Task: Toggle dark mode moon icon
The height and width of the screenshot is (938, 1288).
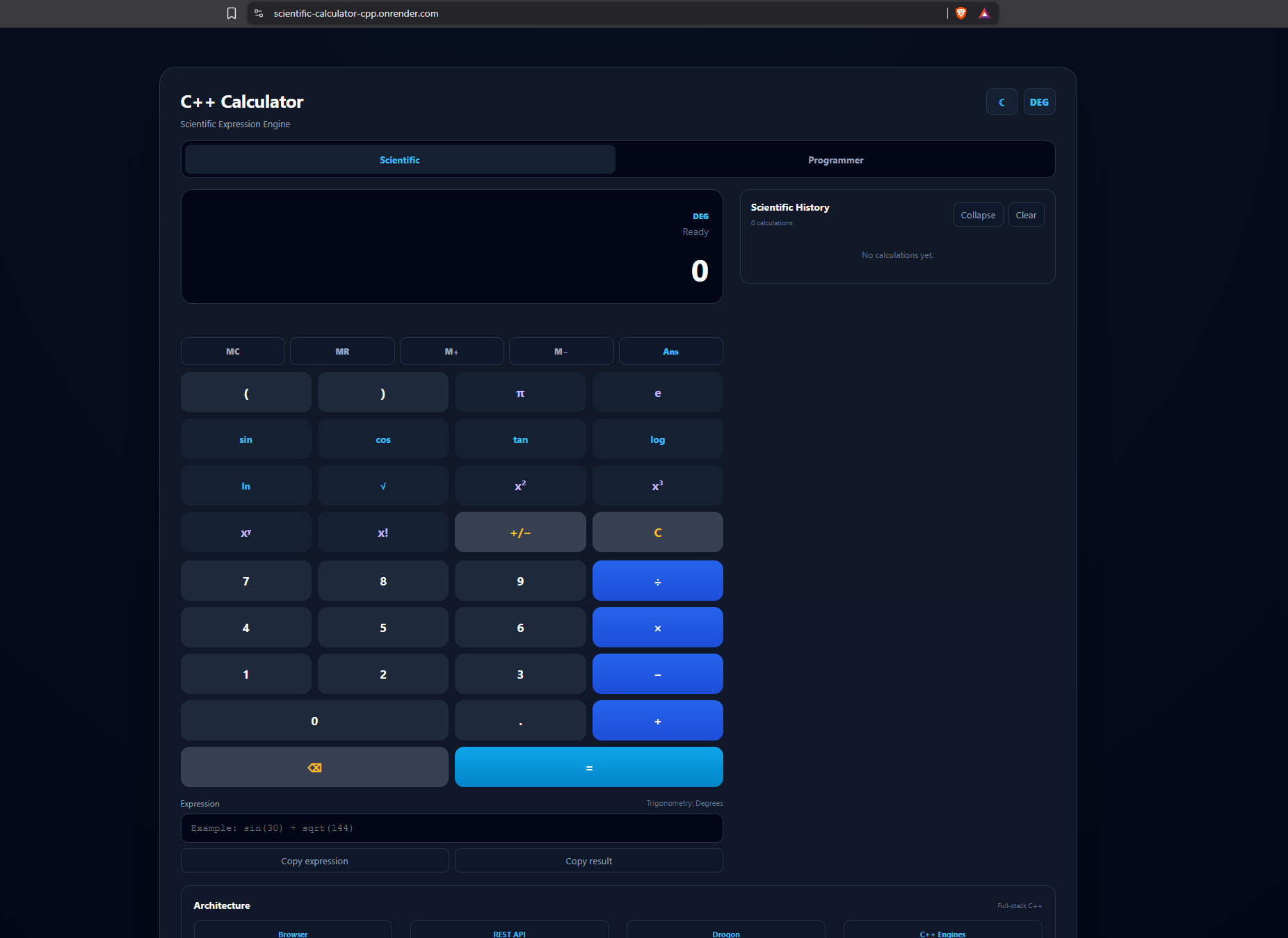Action: coord(1001,102)
